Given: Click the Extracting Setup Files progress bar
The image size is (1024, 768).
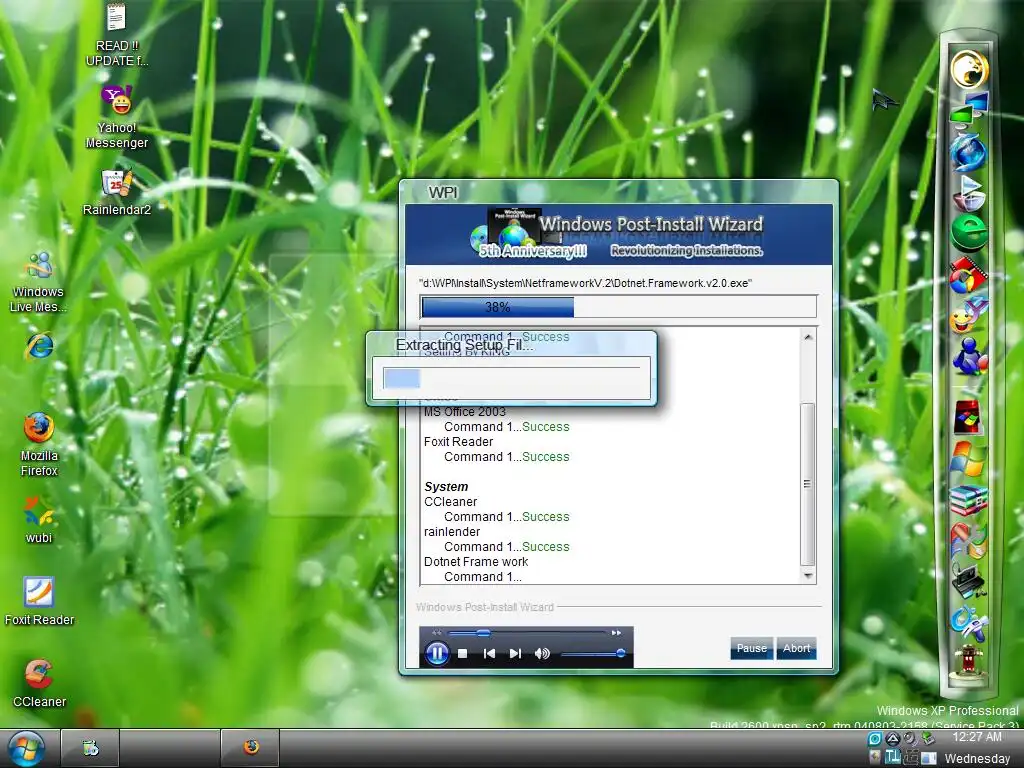Looking at the screenshot, I should point(511,378).
